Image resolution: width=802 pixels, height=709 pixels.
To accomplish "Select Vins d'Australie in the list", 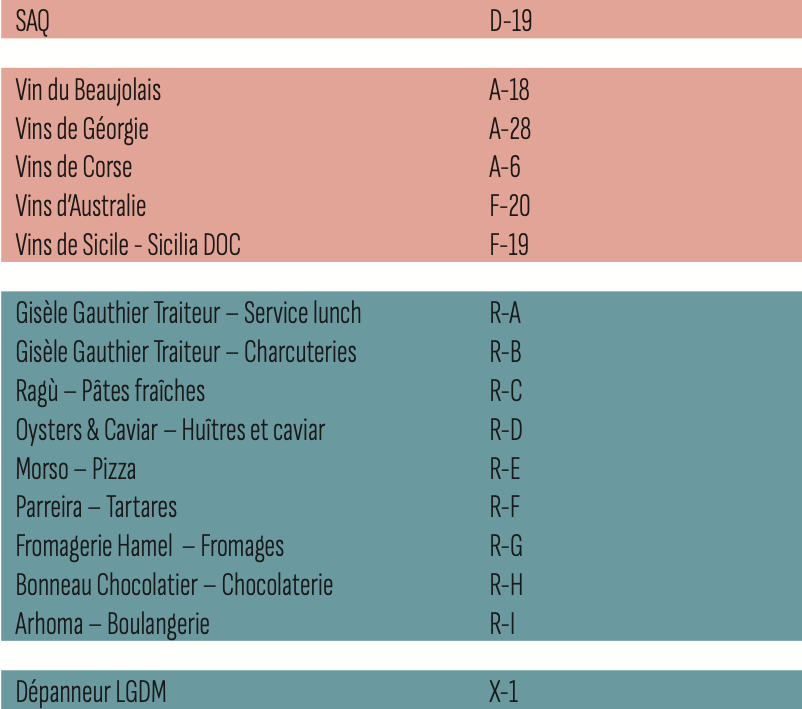I will [81, 206].
